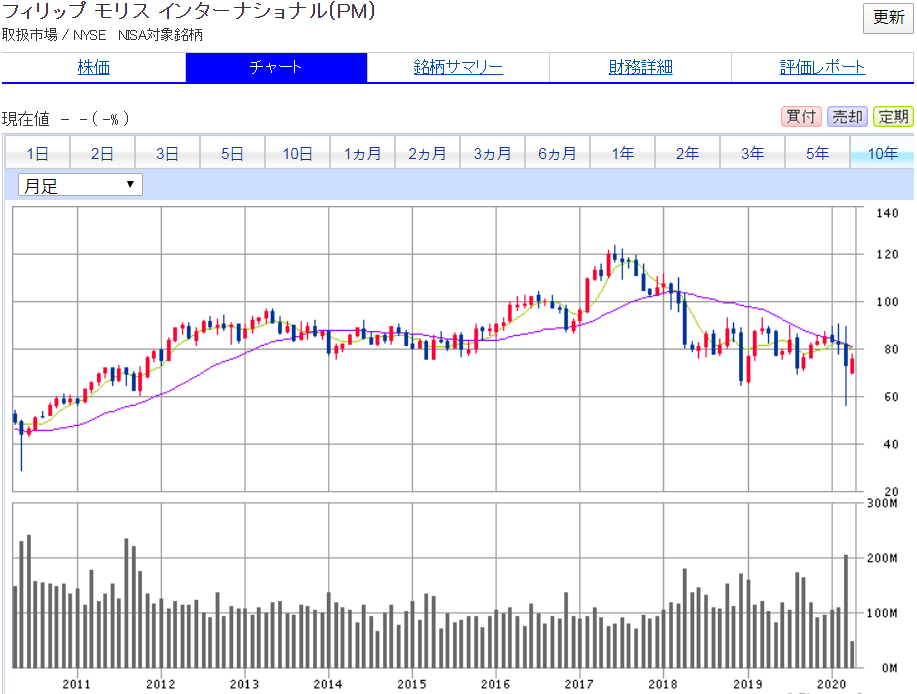The height and width of the screenshot is (694, 917).
Task: Select the 1カ月 chart period
Action: coord(362,153)
